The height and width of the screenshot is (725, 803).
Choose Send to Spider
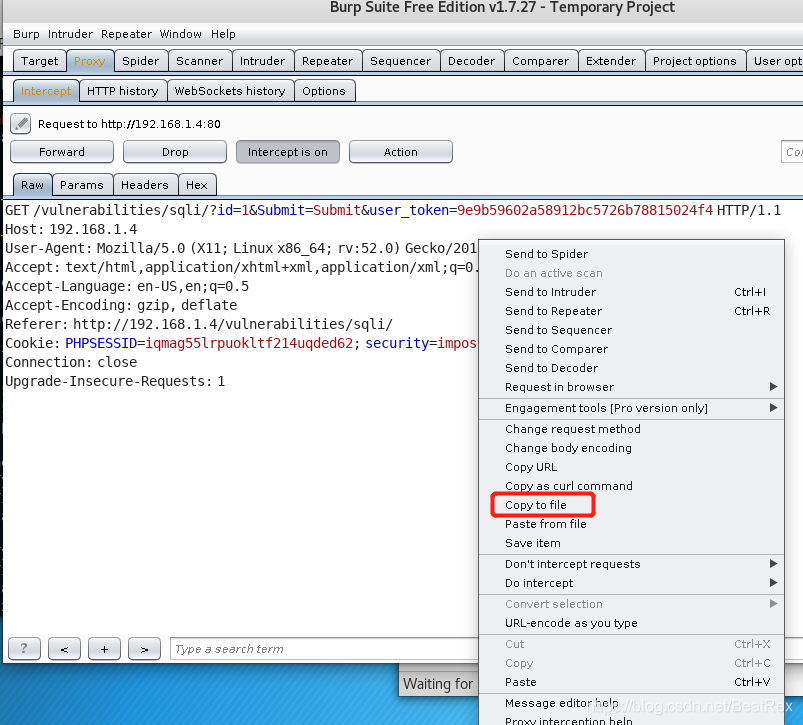tap(631, 254)
